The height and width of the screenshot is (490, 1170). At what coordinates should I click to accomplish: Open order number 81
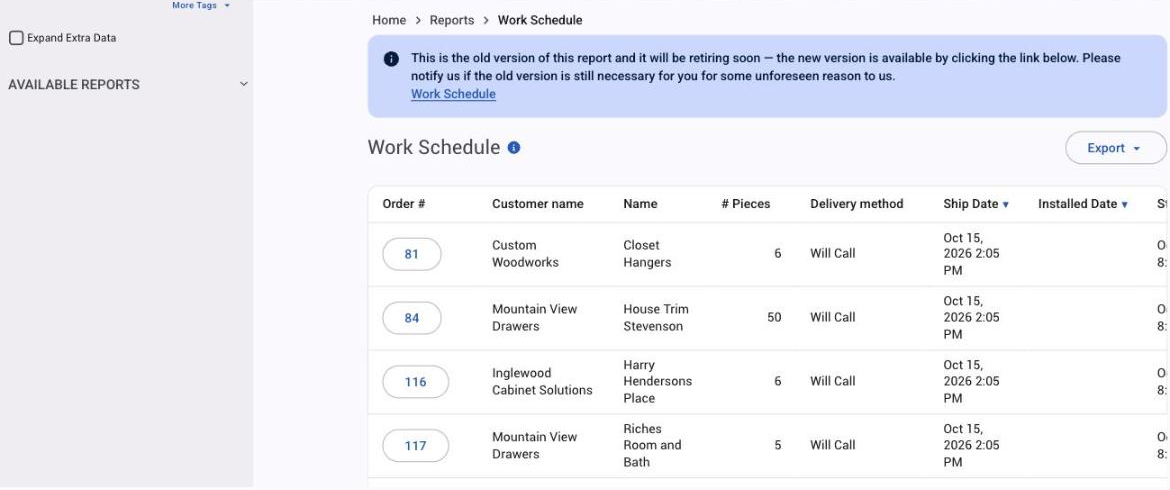tap(412, 254)
